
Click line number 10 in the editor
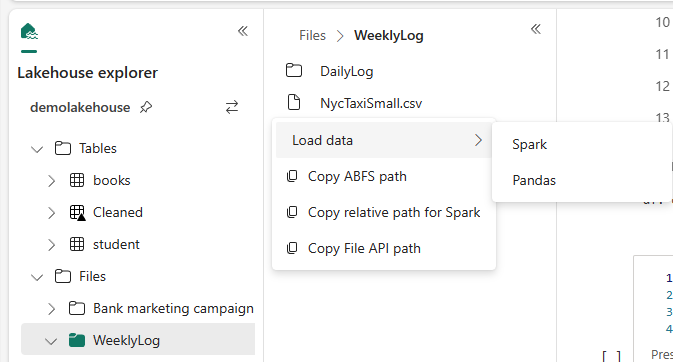[663, 22]
